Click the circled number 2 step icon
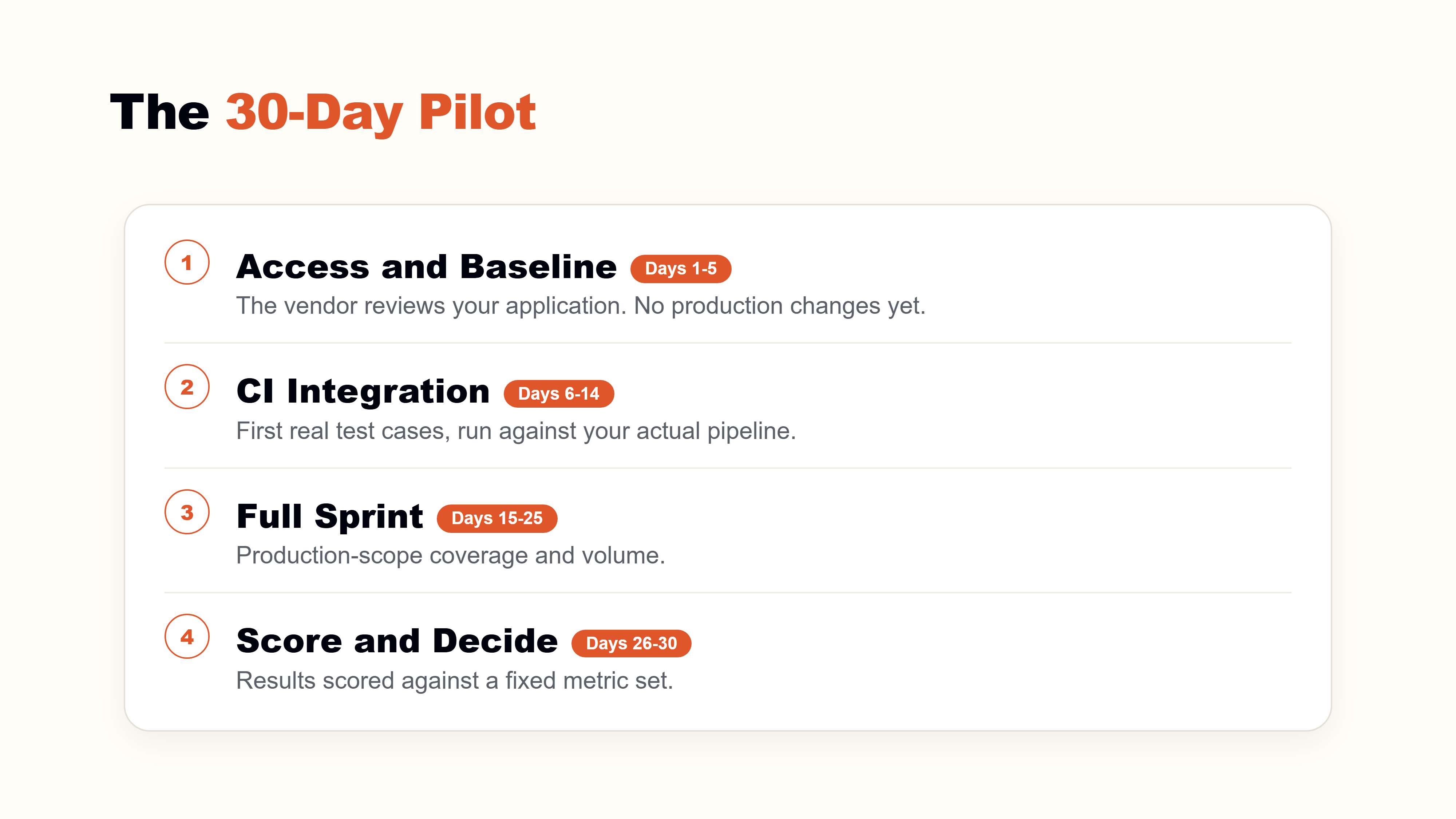This screenshot has width=1456, height=819. click(187, 387)
